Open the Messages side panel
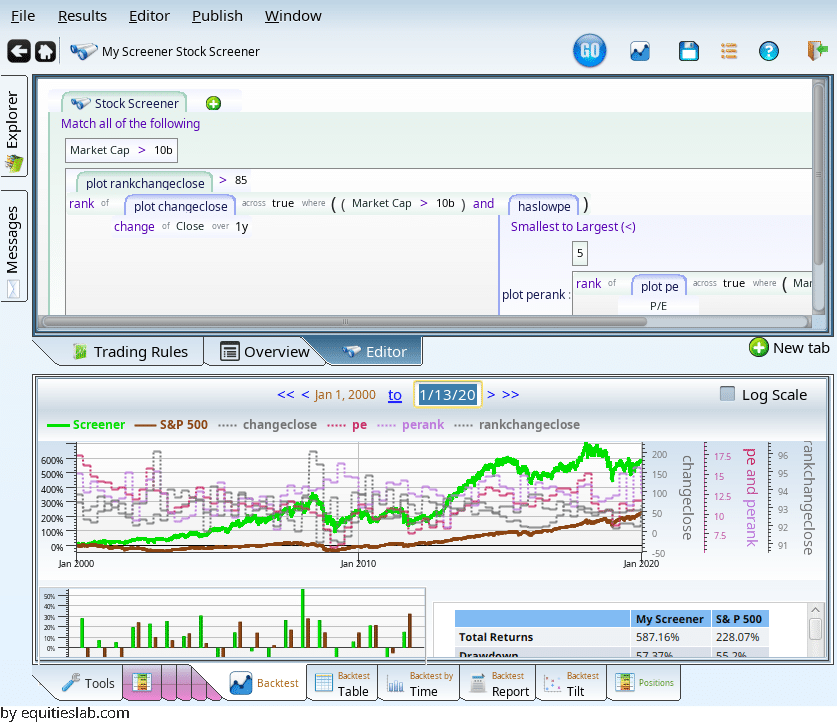Screen dimensions: 837x722 click(x=13, y=246)
